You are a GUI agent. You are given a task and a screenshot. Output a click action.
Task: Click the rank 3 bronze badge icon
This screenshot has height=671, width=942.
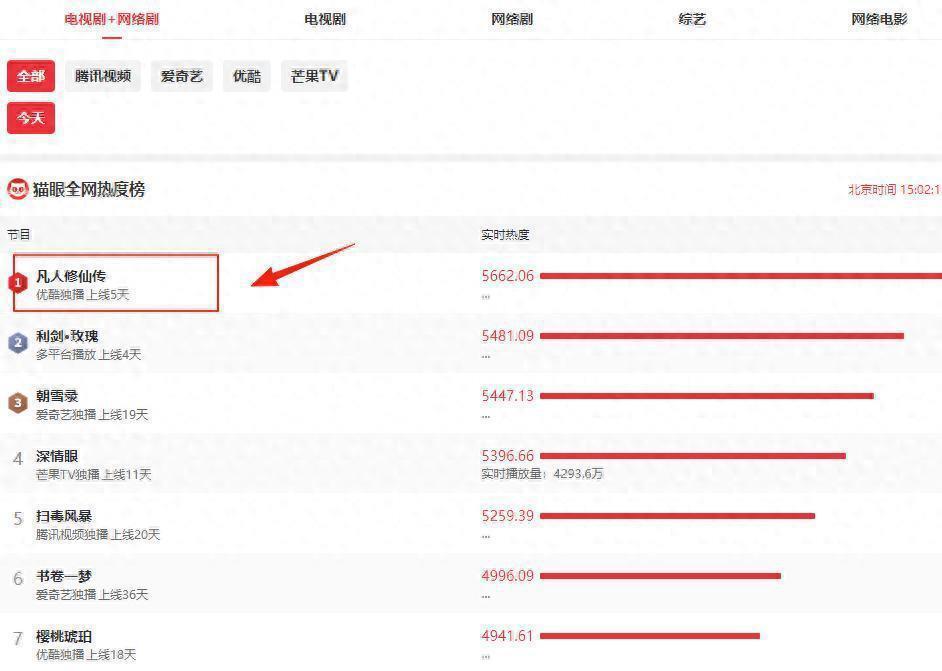tap(18, 403)
